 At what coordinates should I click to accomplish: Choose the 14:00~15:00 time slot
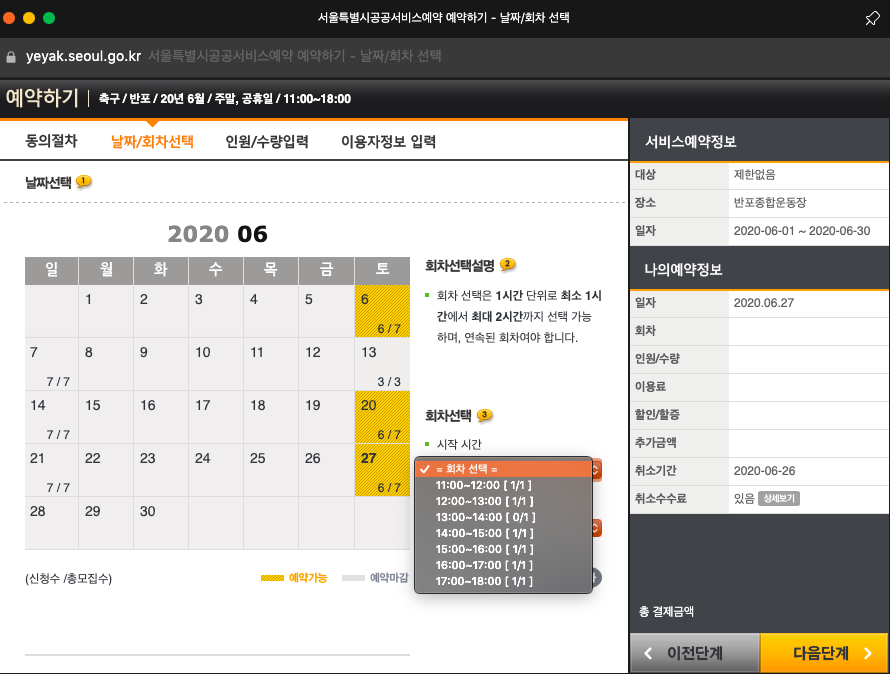(x=503, y=533)
